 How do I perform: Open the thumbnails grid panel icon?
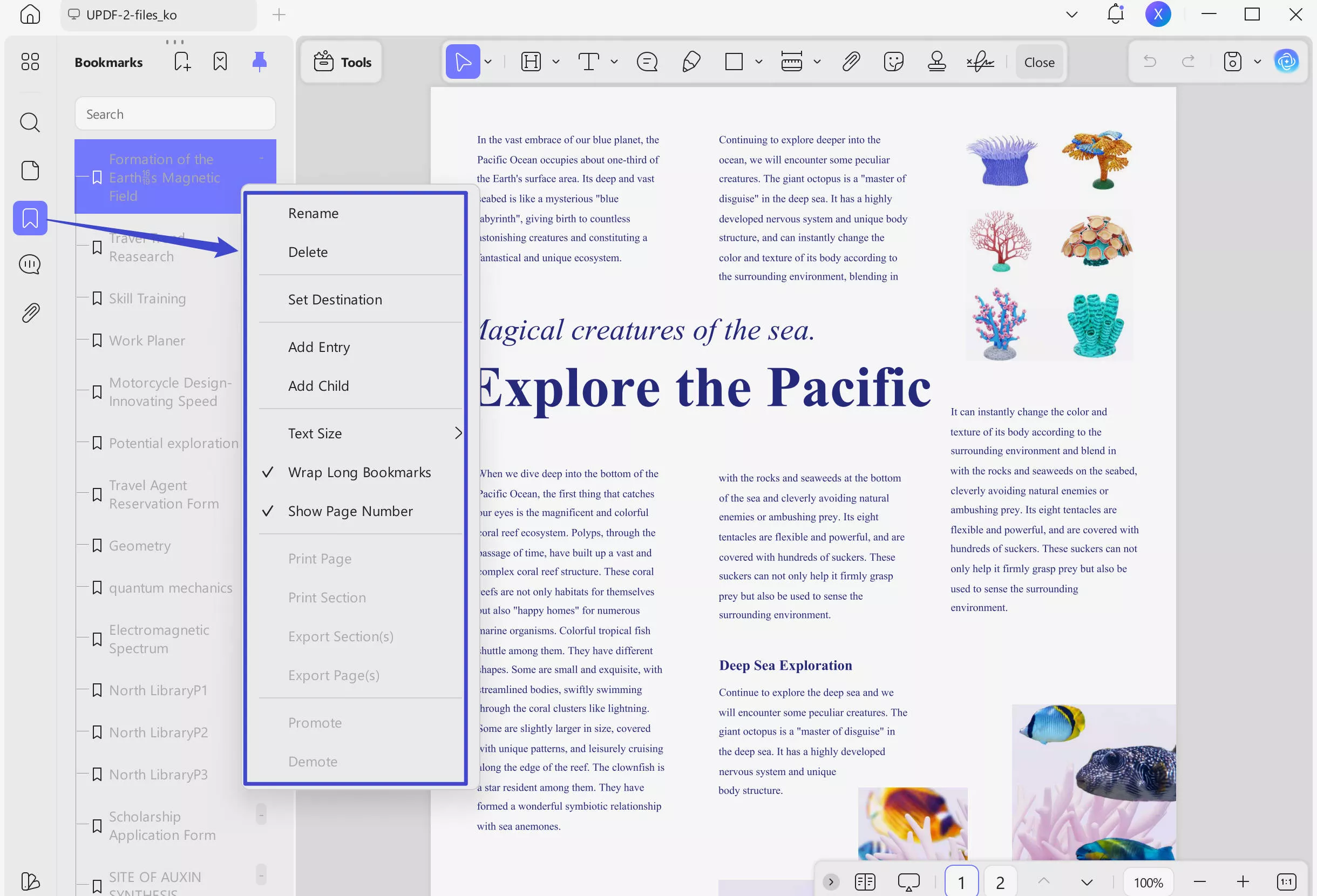(x=30, y=61)
